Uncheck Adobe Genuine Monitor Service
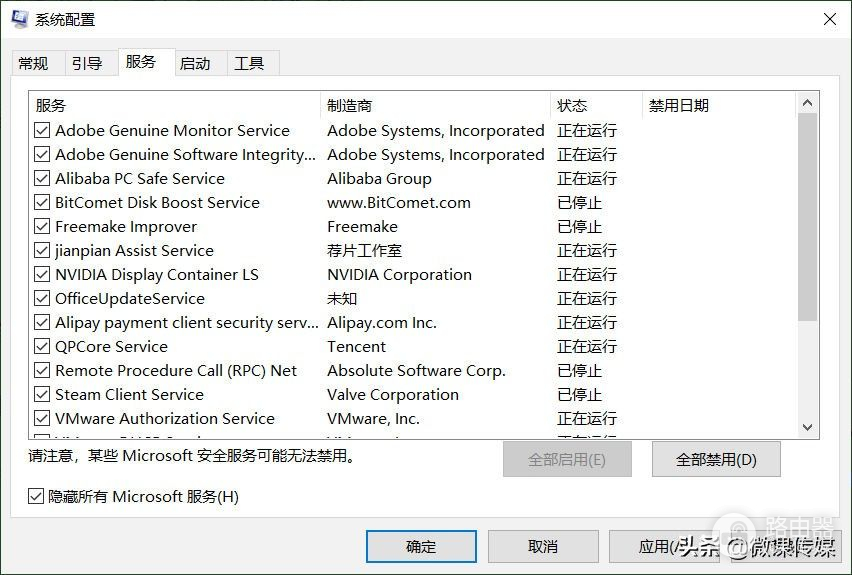The image size is (852, 575). click(42, 130)
